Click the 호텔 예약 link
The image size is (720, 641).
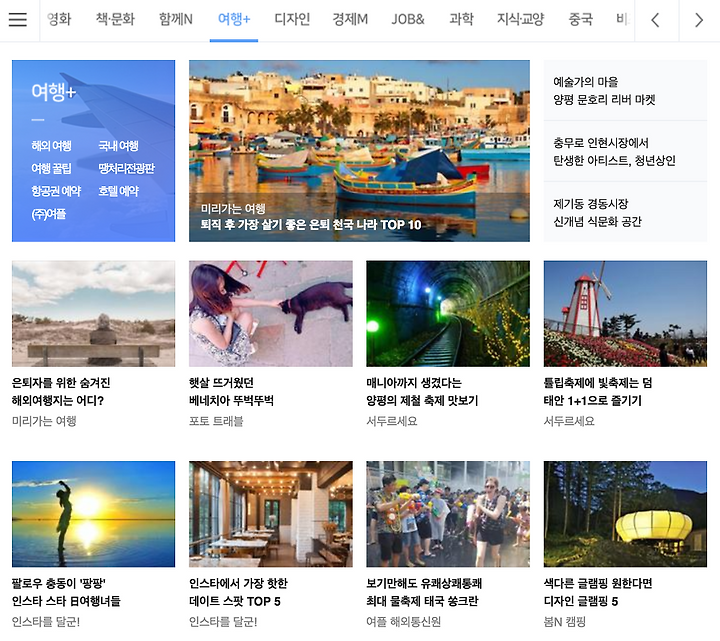(x=118, y=191)
